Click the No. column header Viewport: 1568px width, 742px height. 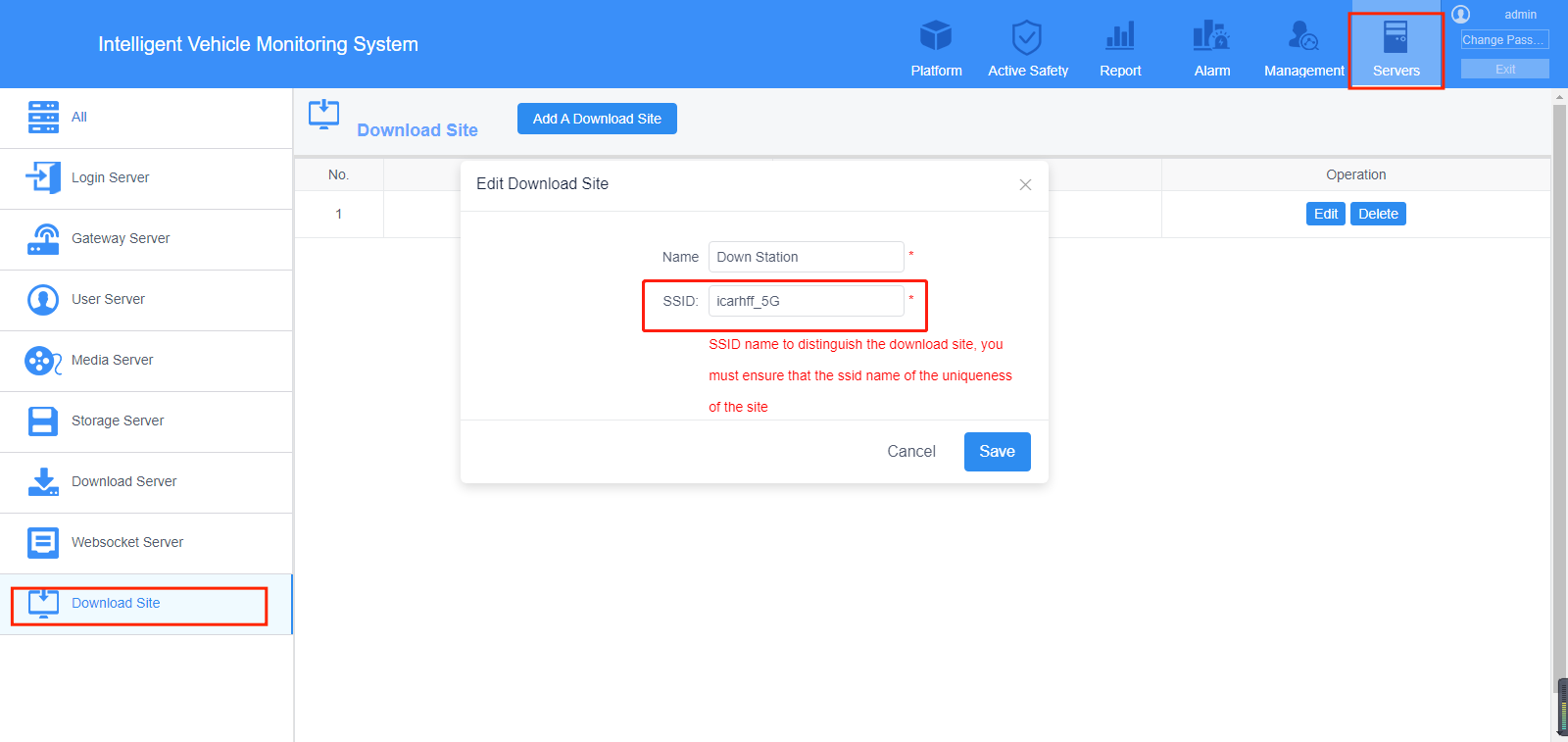click(x=338, y=174)
